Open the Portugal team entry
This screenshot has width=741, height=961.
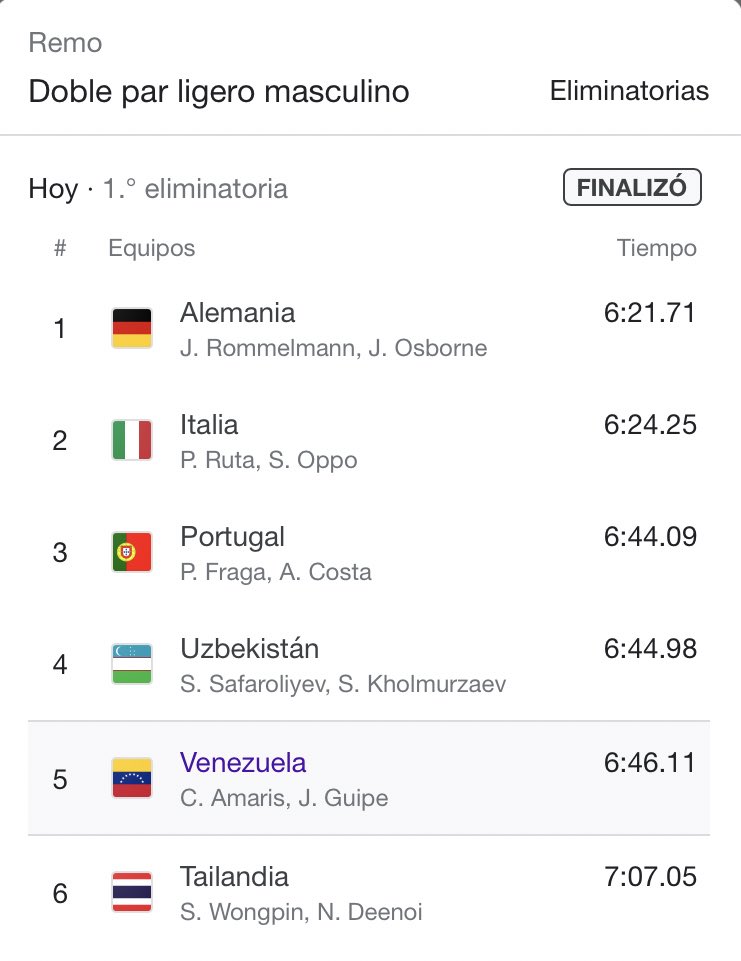click(232, 537)
